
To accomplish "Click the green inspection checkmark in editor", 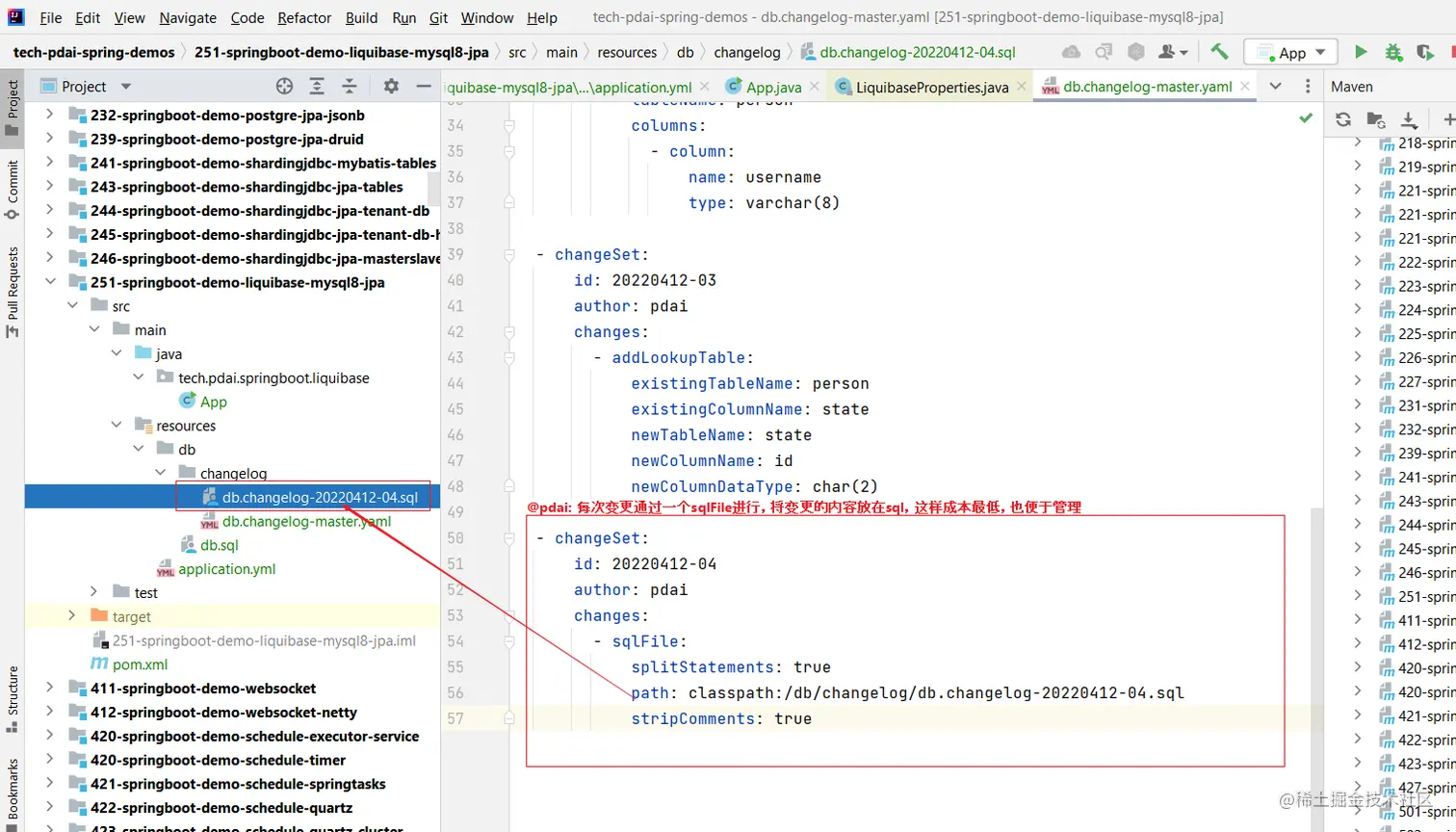I will point(1306,117).
